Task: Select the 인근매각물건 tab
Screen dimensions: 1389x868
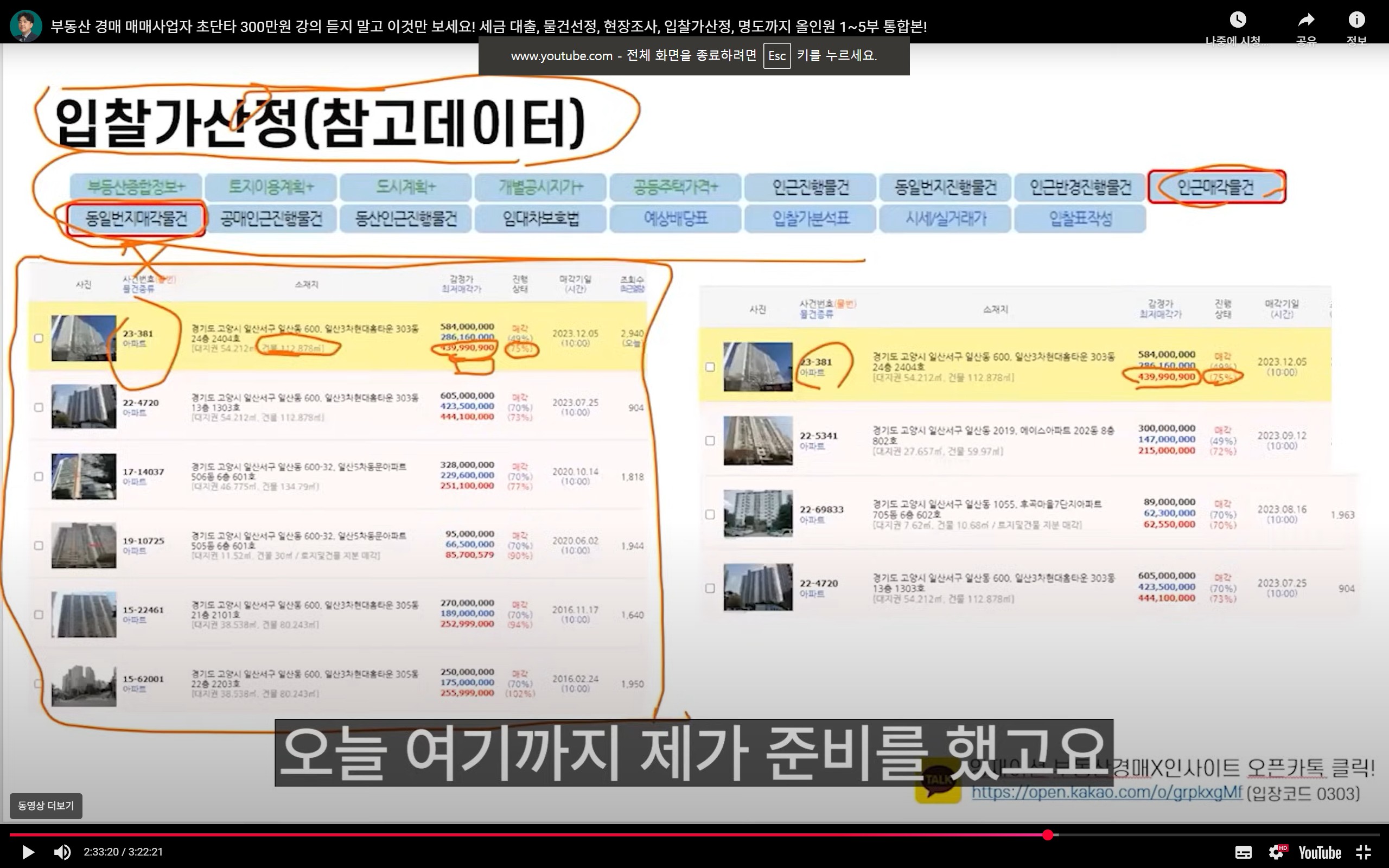Action: [1216, 187]
